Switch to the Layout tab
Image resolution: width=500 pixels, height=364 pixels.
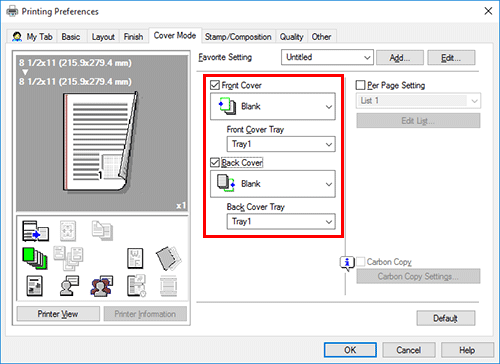[x=103, y=37]
